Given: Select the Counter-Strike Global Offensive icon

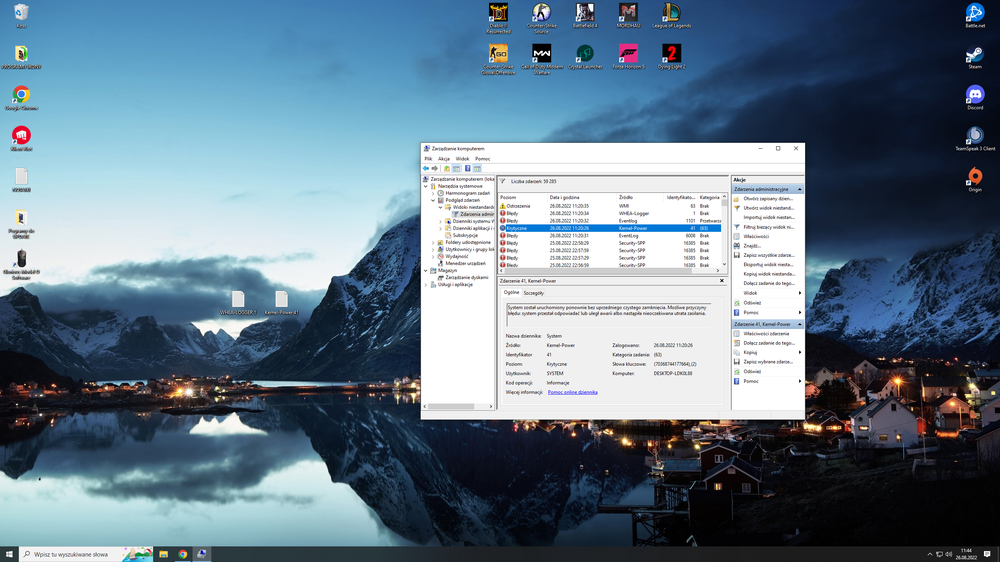Looking at the screenshot, I should pyautogui.click(x=498, y=59).
